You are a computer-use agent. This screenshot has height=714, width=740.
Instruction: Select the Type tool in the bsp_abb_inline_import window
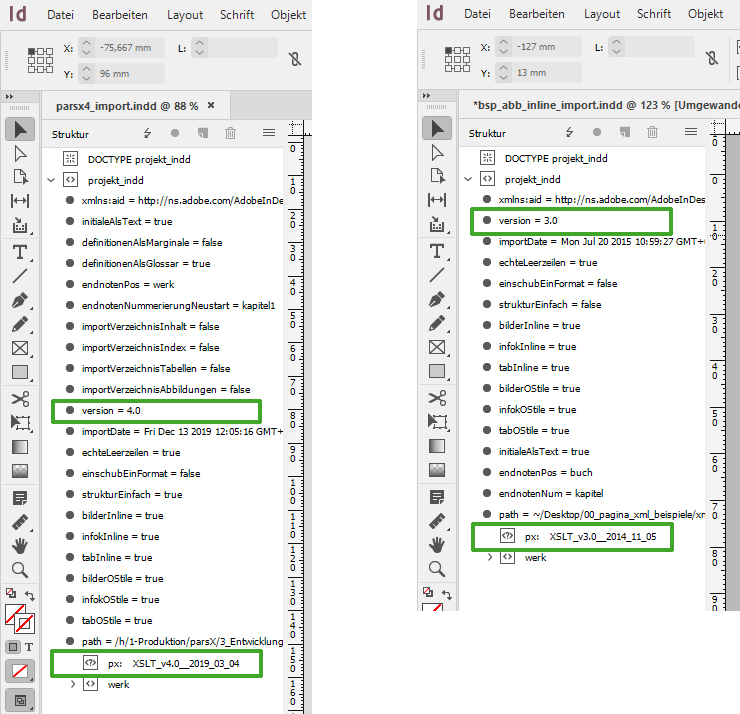(437, 251)
